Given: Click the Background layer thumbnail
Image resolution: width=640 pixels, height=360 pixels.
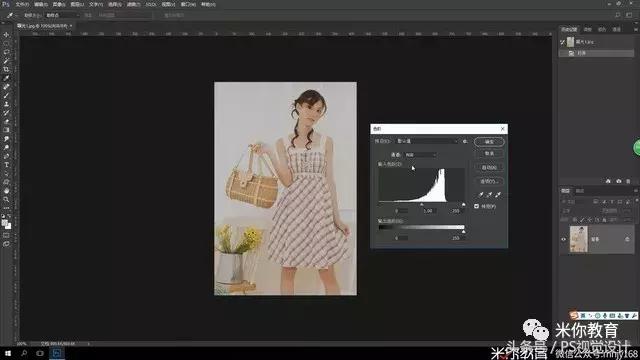Looking at the screenshot, I should [579, 239].
